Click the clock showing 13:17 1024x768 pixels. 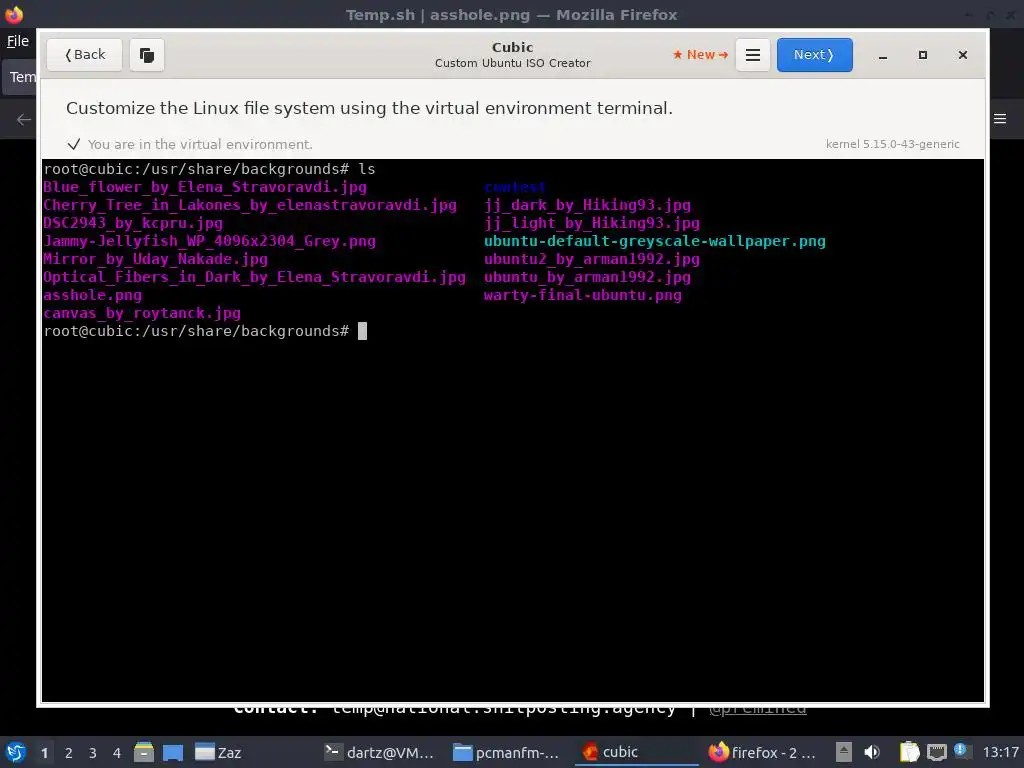1000,752
